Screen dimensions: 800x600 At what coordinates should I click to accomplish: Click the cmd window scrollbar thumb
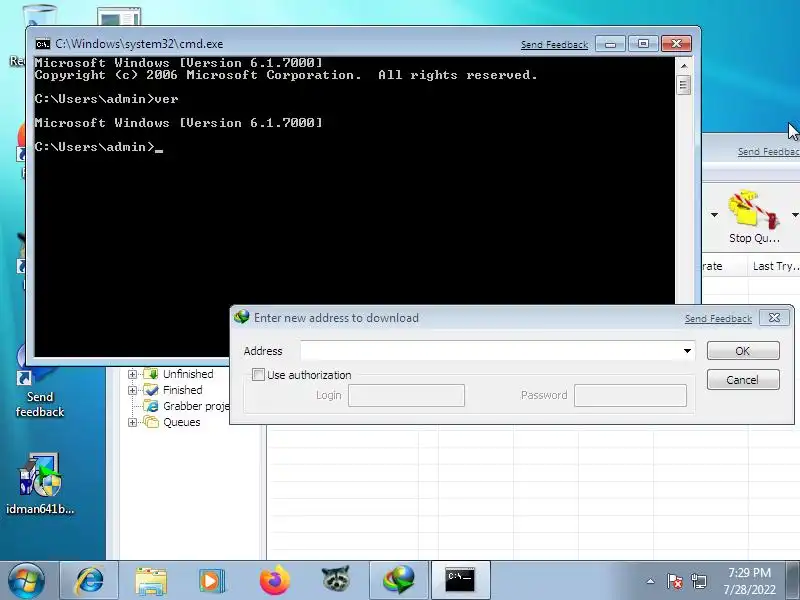(x=684, y=85)
